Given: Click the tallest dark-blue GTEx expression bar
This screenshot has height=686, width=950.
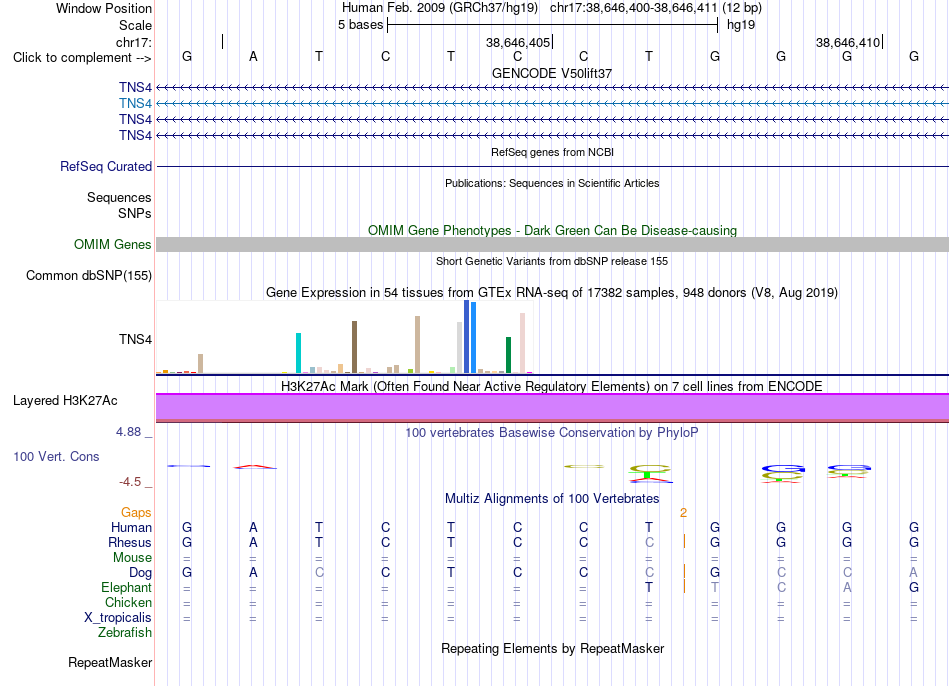Looking at the screenshot, I should pyautogui.click(x=467, y=336).
